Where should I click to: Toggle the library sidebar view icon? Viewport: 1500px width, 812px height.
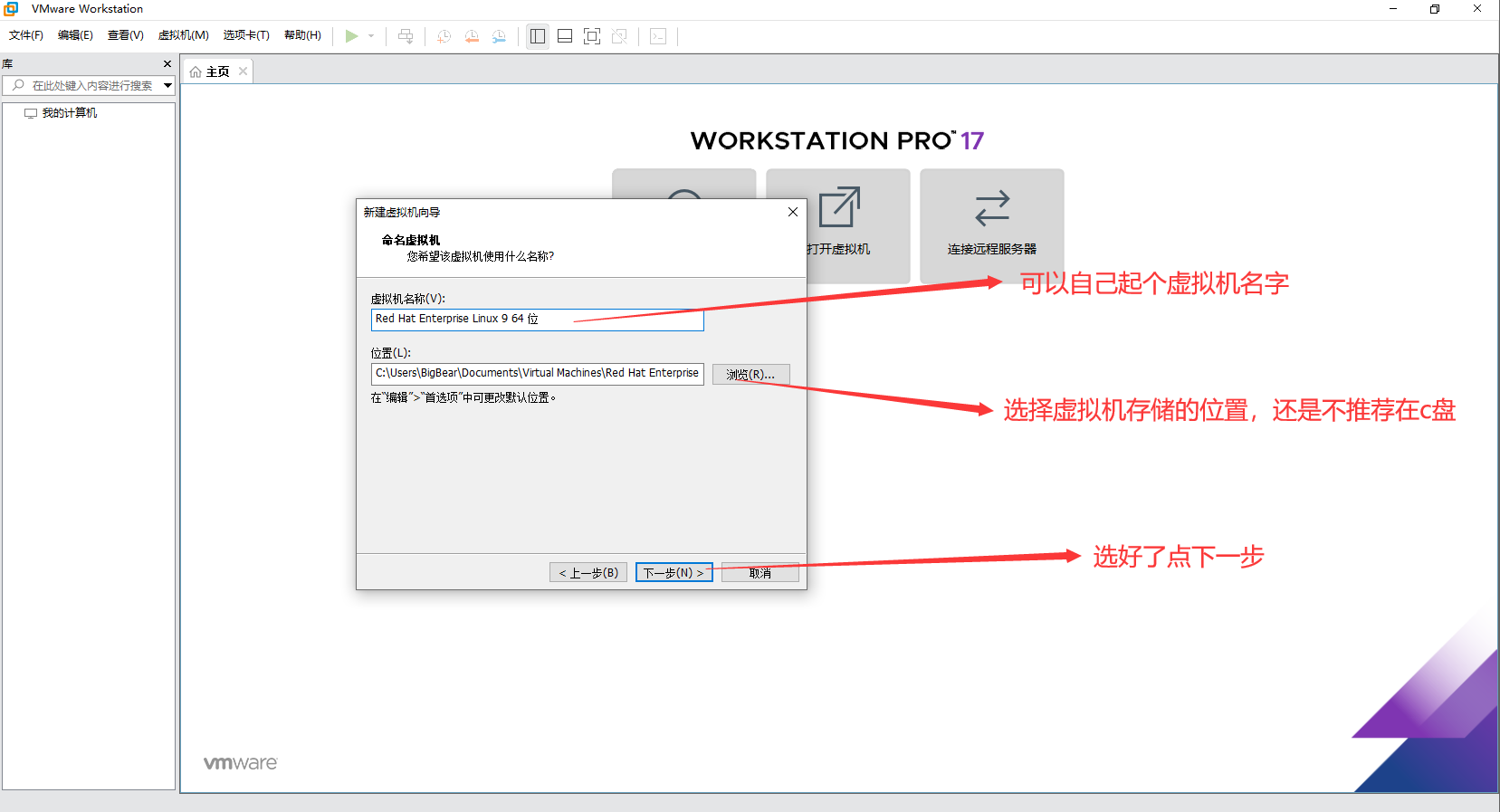click(x=538, y=36)
